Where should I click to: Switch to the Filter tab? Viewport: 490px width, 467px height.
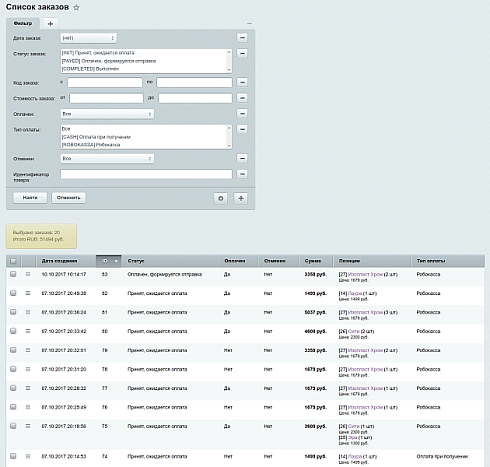(x=23, y=23)
